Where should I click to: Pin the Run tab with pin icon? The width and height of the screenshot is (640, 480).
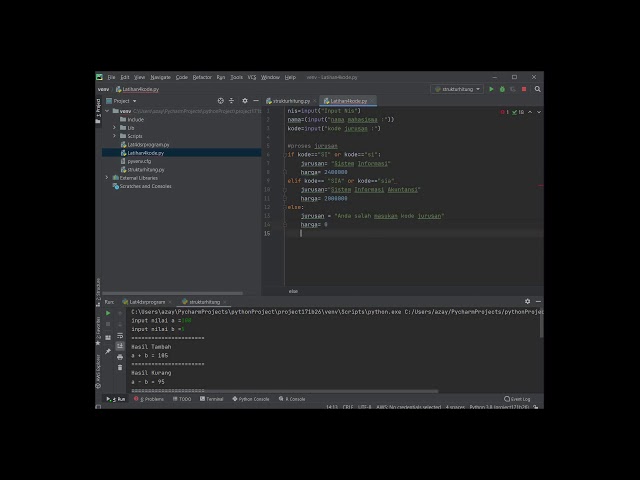pyautogui.click(x=108, y=351)
